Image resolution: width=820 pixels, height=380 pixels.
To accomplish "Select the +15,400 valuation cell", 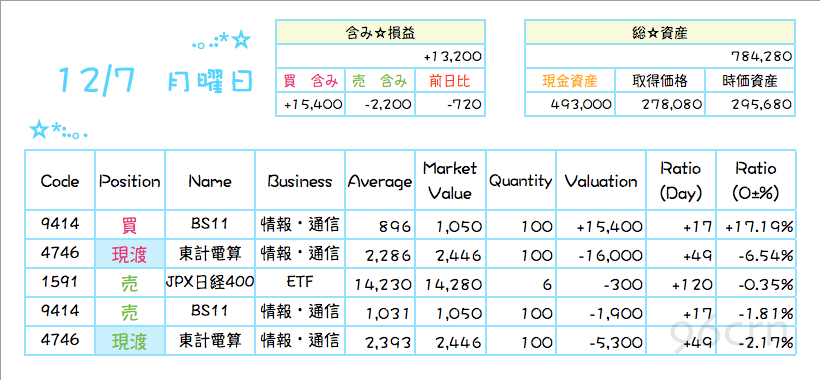I will (601, 225).
